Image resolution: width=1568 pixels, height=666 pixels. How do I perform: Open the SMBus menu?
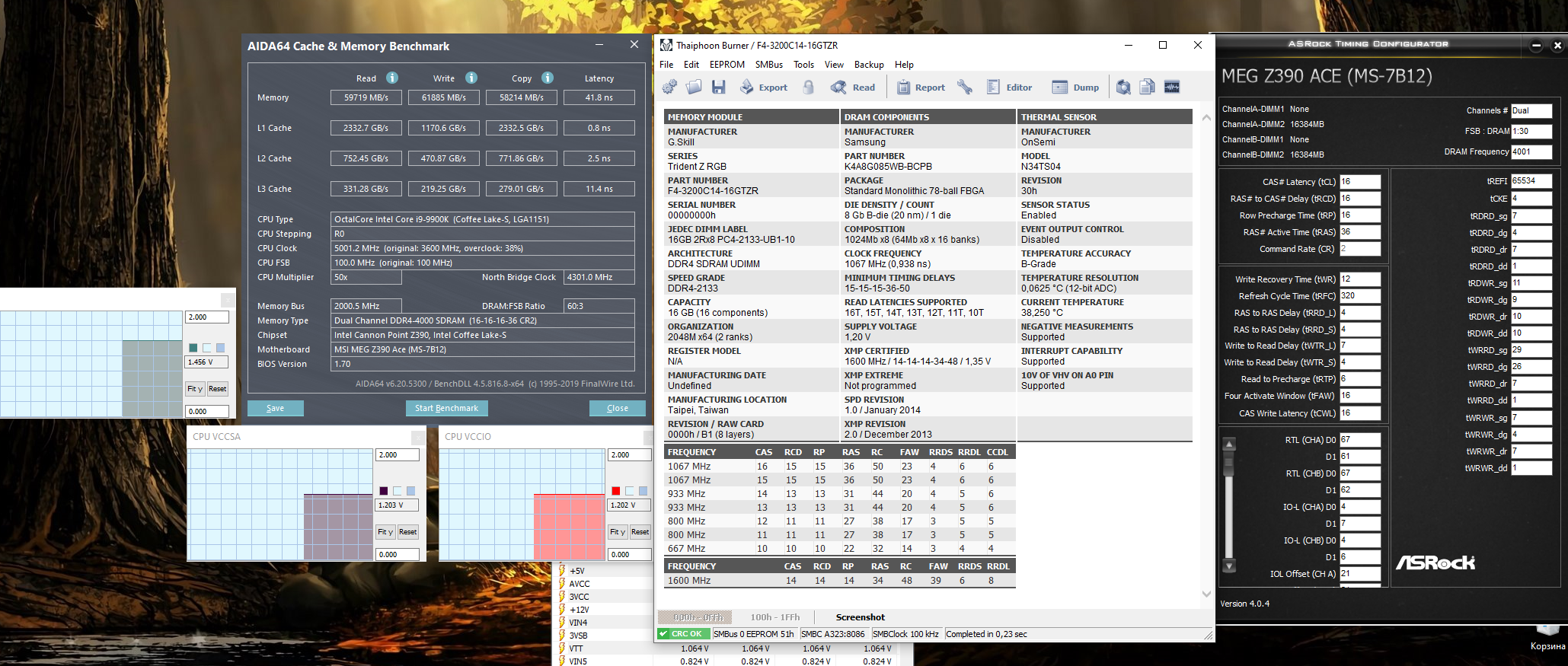pos(768,65)
